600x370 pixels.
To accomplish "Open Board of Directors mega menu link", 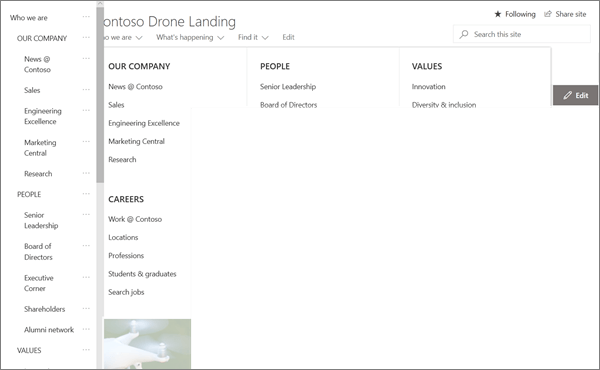I will (289, 105).
